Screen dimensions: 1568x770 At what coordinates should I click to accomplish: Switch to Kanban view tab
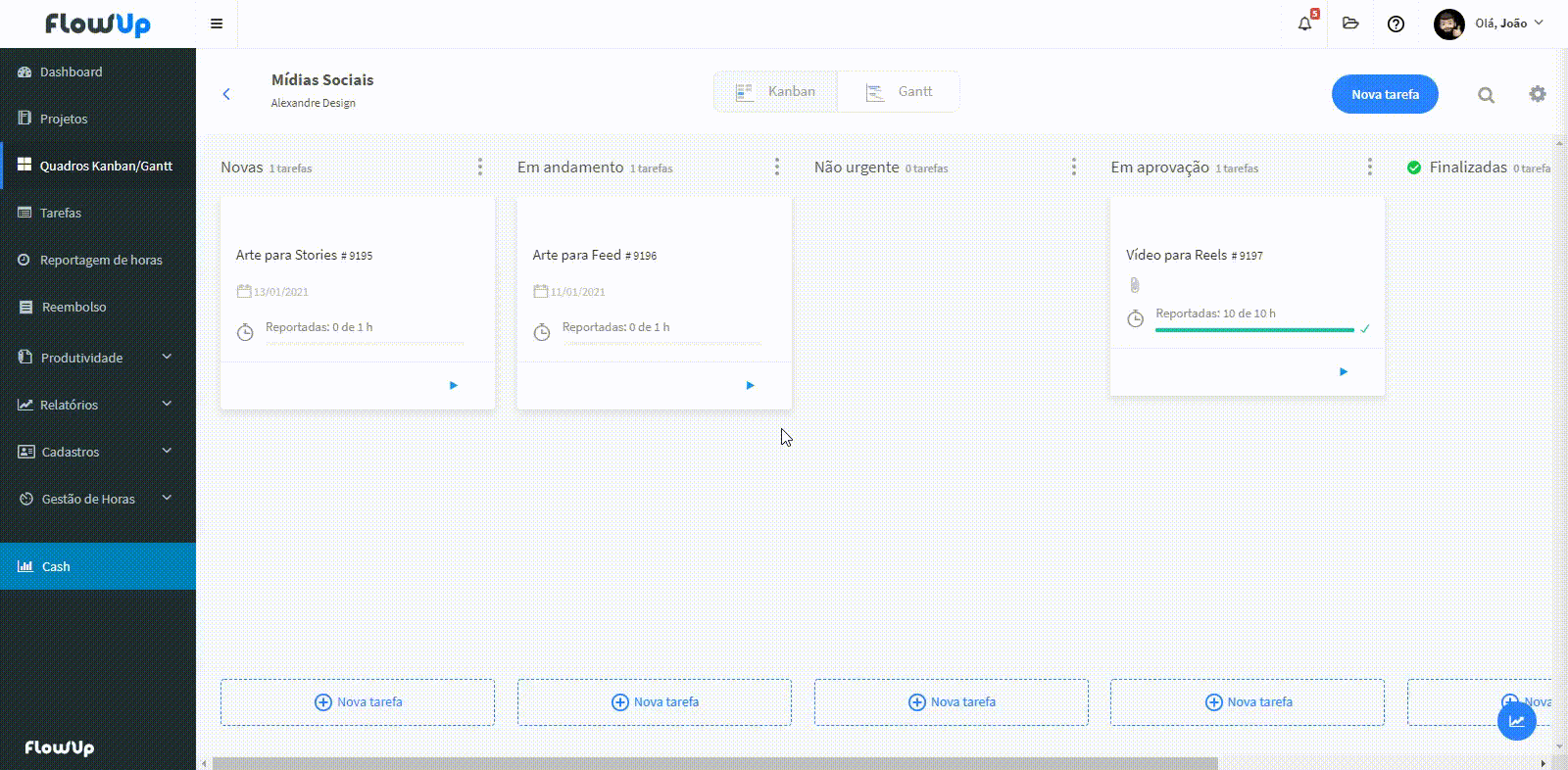point(775,91)
